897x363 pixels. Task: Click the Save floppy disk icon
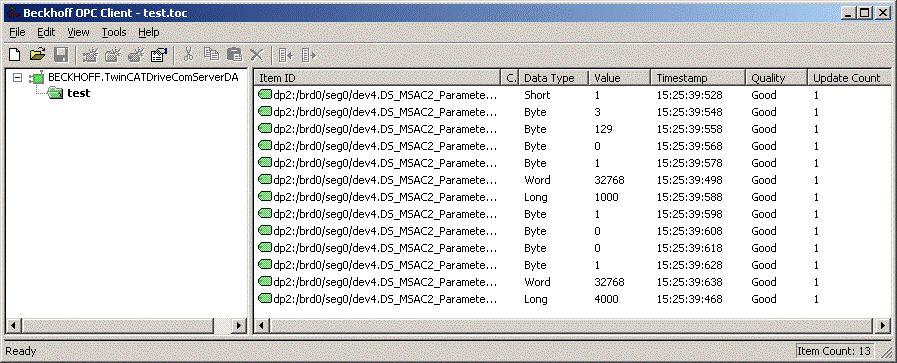61,55
